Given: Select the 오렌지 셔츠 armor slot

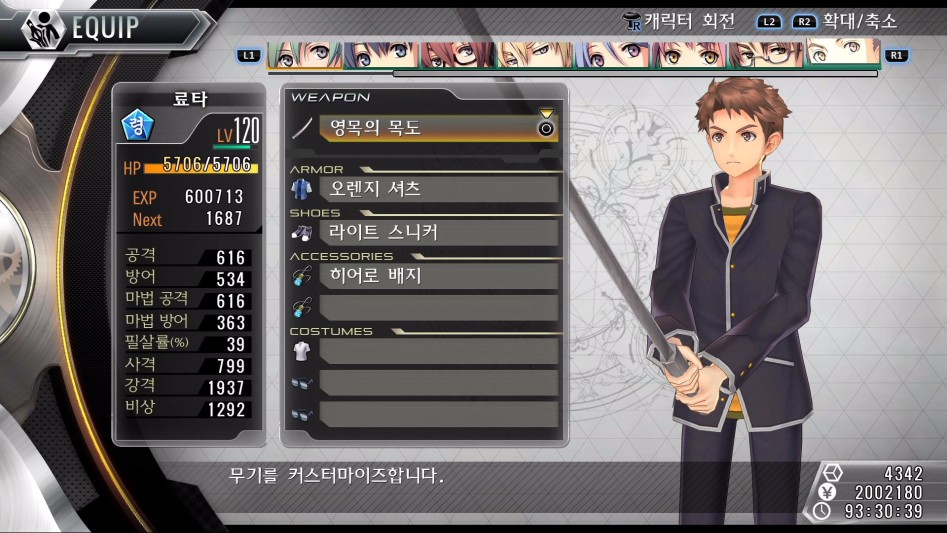Looking at the screenshot, I should 439,189.
